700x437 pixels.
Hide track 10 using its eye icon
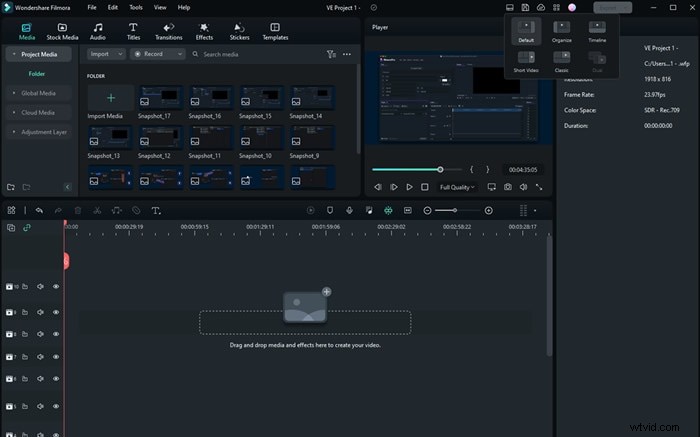(56, 287)
